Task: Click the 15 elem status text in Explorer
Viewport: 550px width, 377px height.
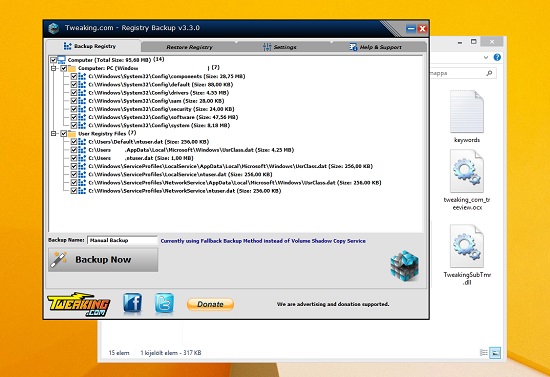Action: (119, 353)
